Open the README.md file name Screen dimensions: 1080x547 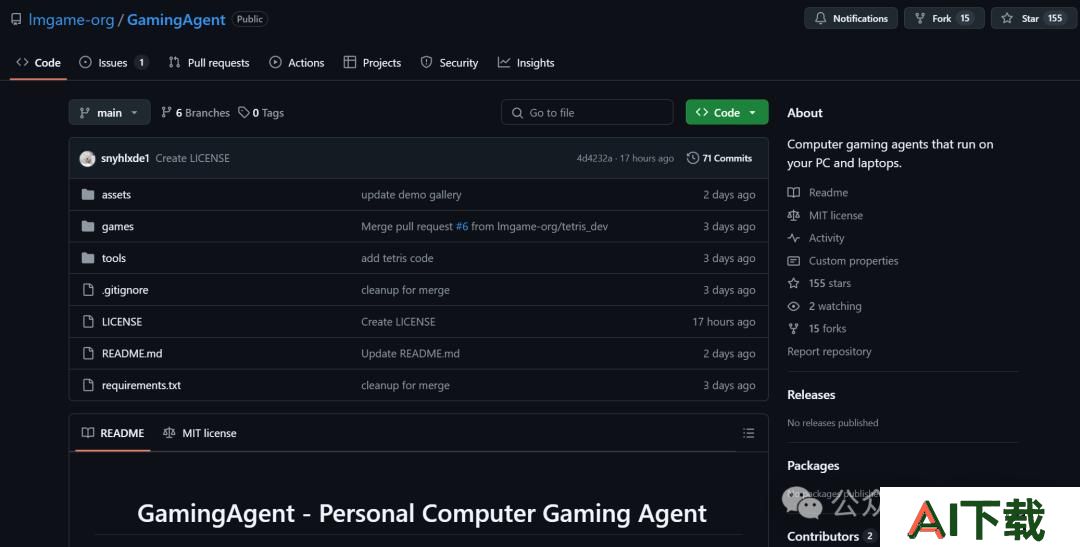pos(132,353)
